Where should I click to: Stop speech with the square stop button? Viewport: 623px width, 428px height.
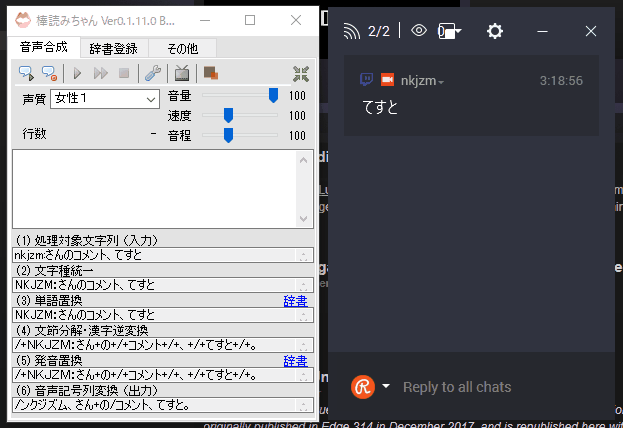click(x=124, y=74)
